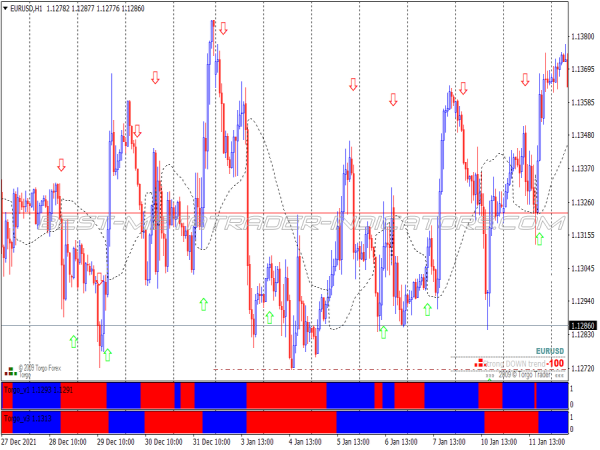Click the 1.13155 price scale label

tap(582, 235)
